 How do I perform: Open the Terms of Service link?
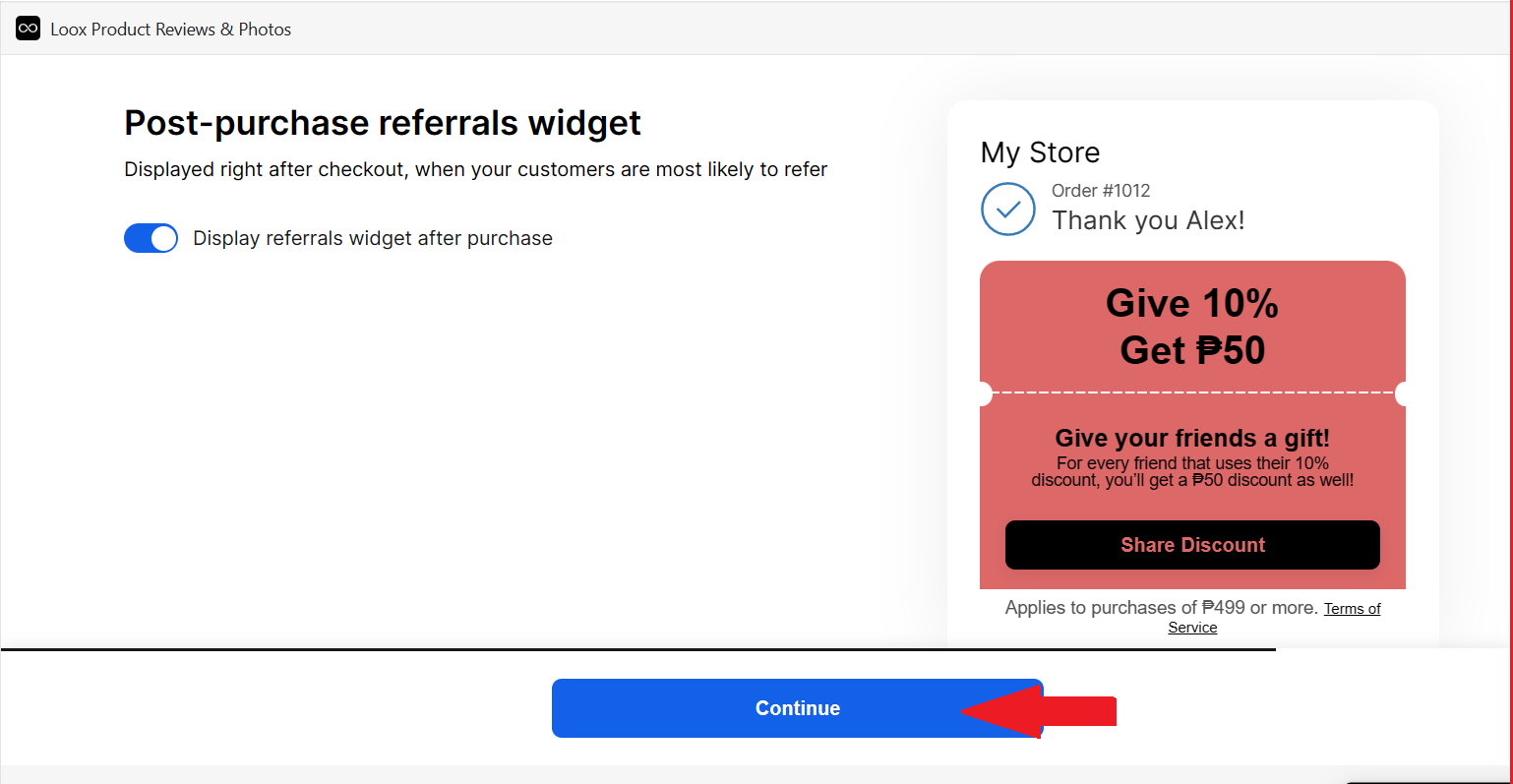[1274, 618]
